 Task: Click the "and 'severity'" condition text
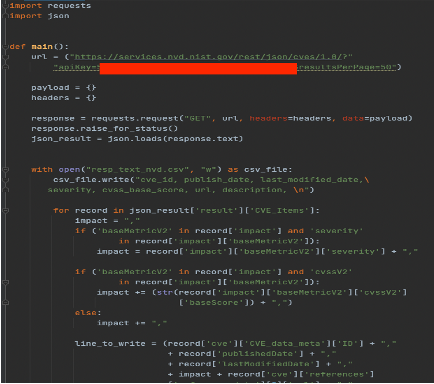(x=325, y=231)
